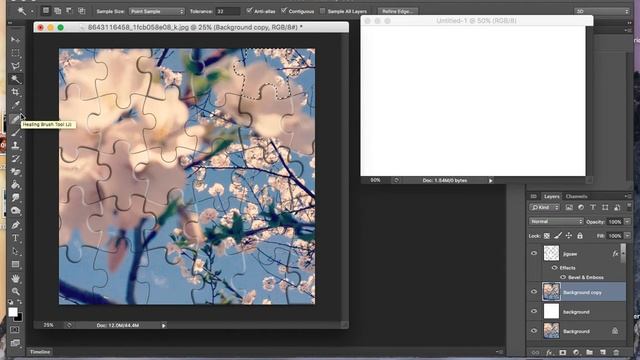
Task: Hide the jigsaw layer Effects
Action: (554, 268)
